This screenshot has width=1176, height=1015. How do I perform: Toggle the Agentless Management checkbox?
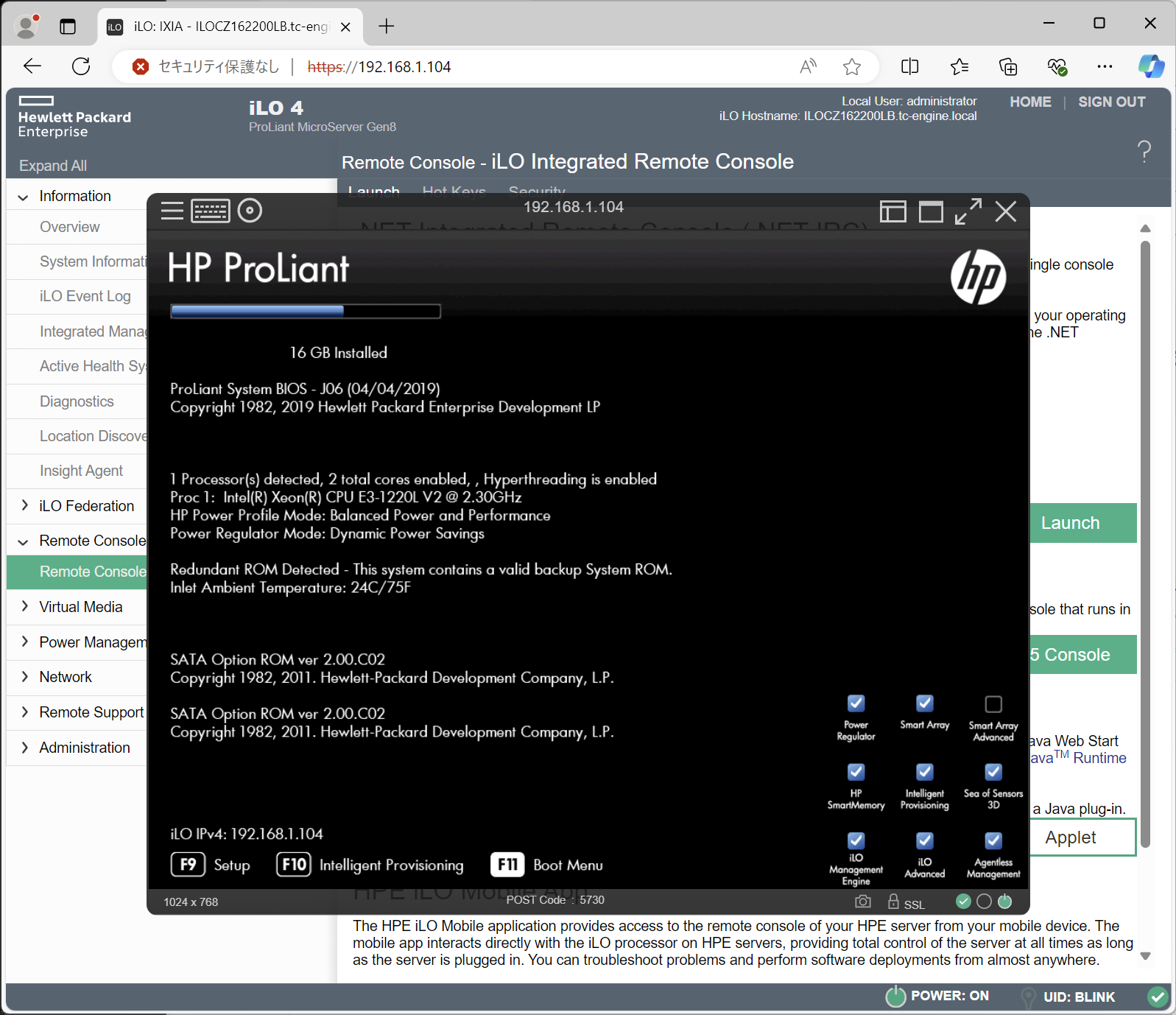click(993, 840)
